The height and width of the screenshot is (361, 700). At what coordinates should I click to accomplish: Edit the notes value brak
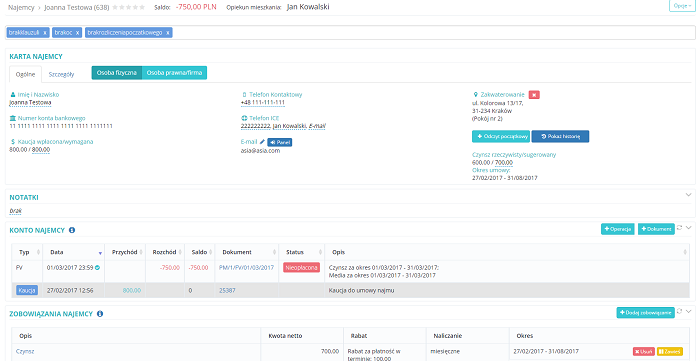tap(16, 211)
